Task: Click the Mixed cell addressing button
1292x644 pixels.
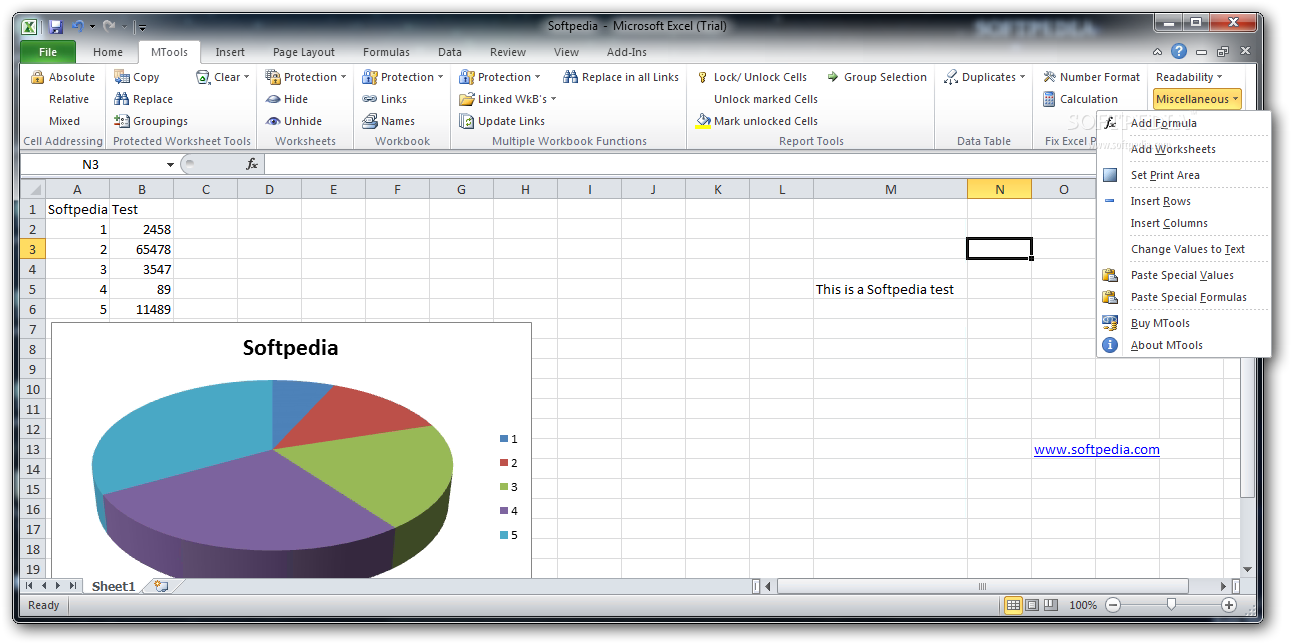Action: click(x=65, y=121)
